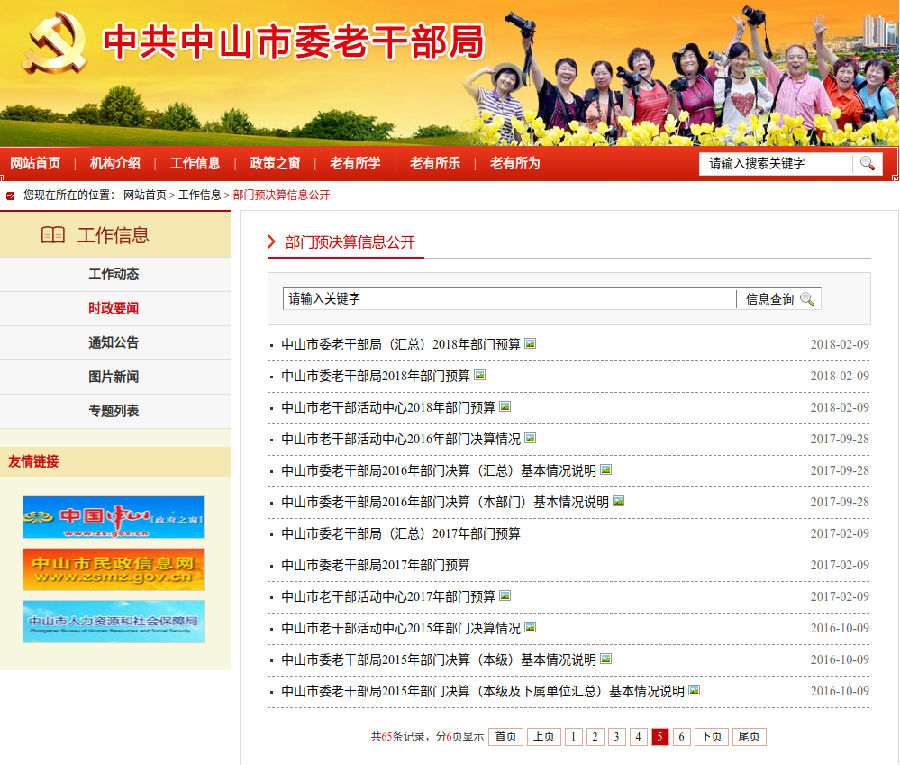Screen dimensions: 900x765
Task: Open the 机构介绍 navigation menu item
Action: coord(115,163)
